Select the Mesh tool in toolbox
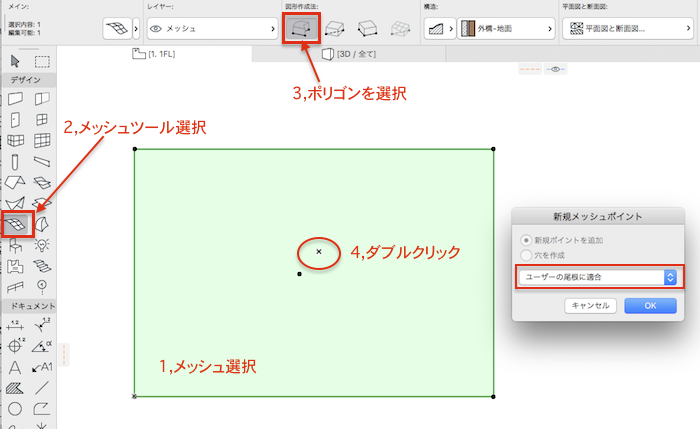The width and height of the screenshot is (700, 429). tap(16, 224)
